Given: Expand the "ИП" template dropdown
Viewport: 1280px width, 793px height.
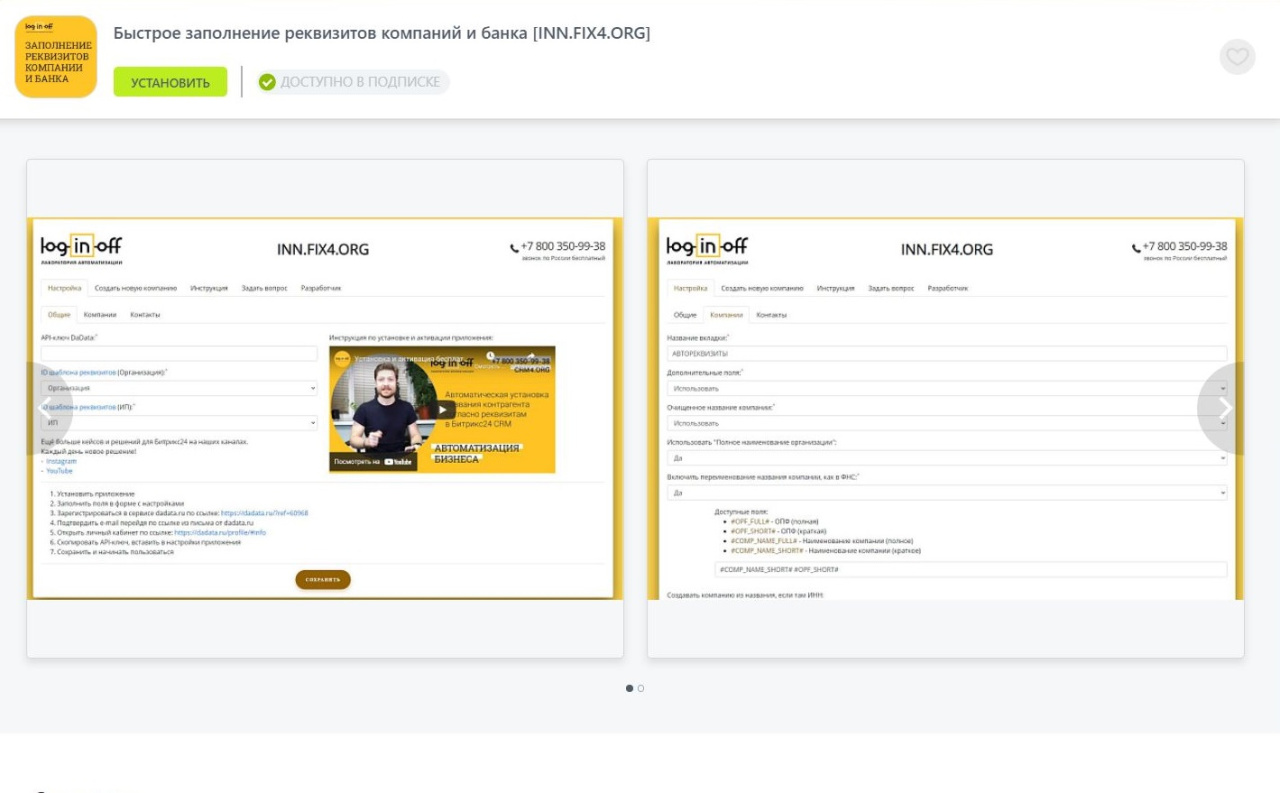Looking at the screenshot, I should (x=179, y=423).
